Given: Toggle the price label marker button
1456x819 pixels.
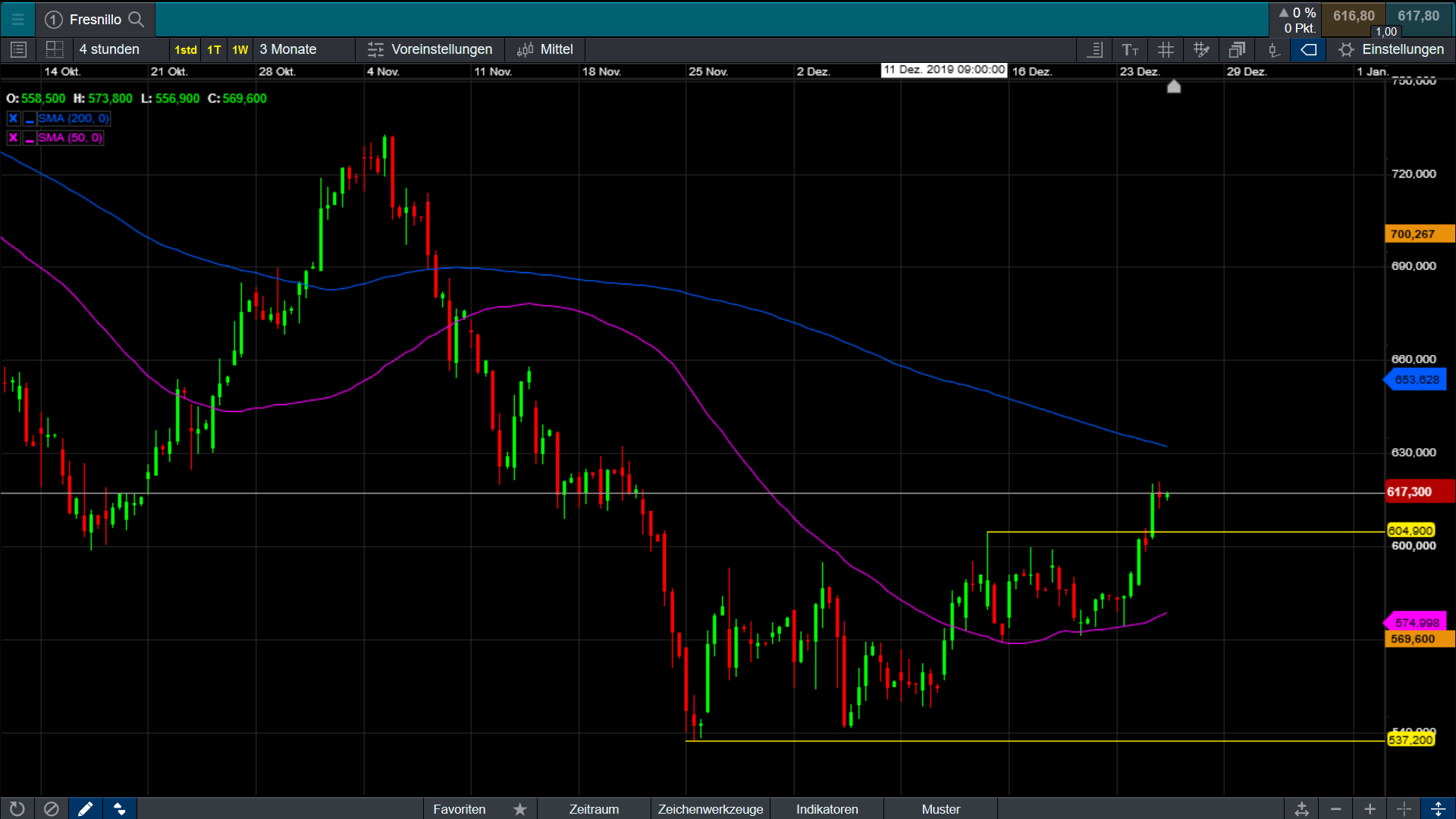Looking at the screenshot, I should [1308, 50].
